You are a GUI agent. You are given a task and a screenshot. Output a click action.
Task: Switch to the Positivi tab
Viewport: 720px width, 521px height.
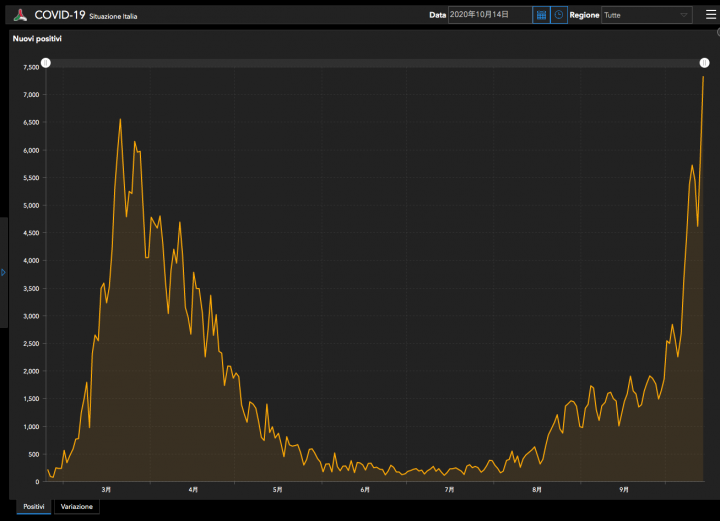point(34,506)
